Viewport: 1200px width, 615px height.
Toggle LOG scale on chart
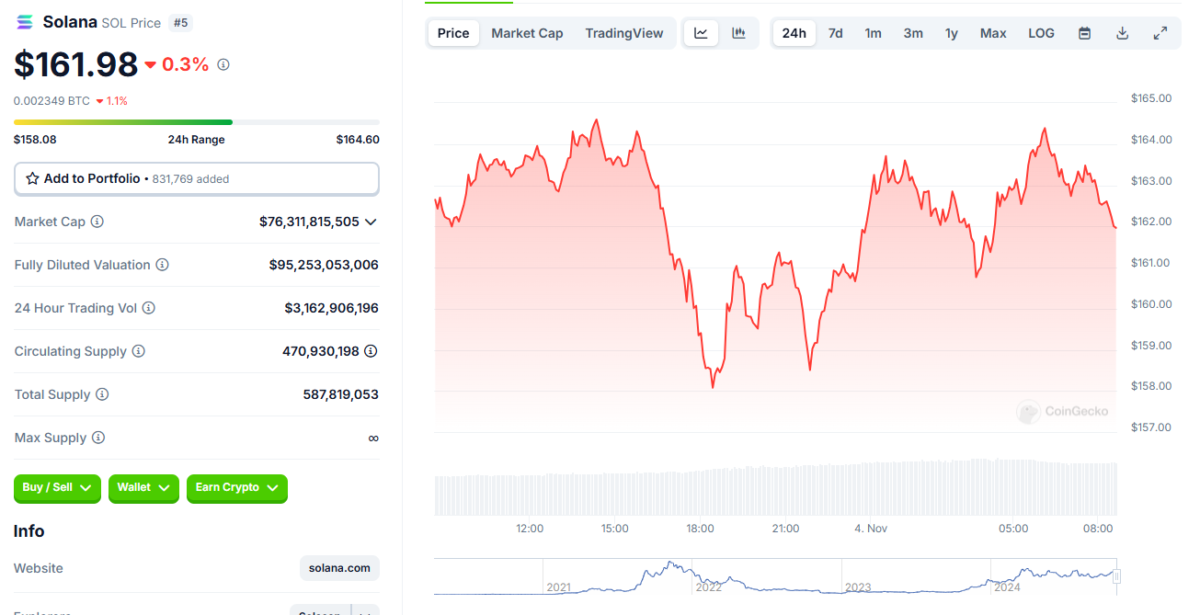point(1041,33)
